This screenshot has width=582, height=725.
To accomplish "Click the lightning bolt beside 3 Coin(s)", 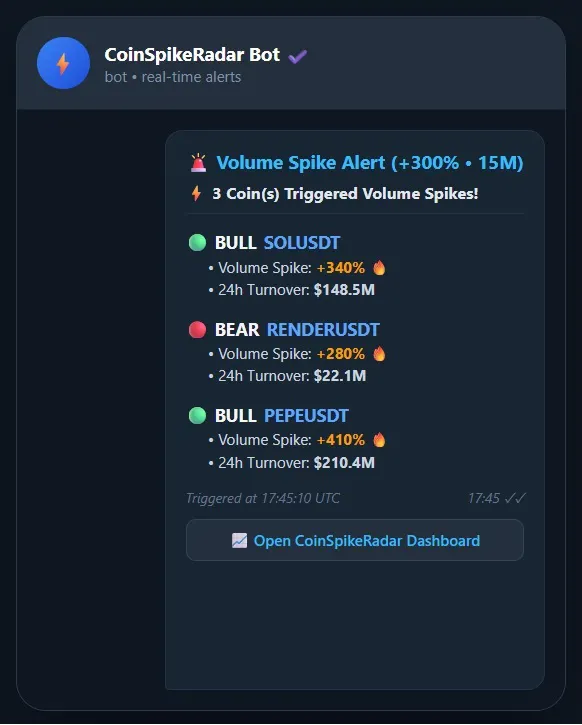I will (196, 193).
